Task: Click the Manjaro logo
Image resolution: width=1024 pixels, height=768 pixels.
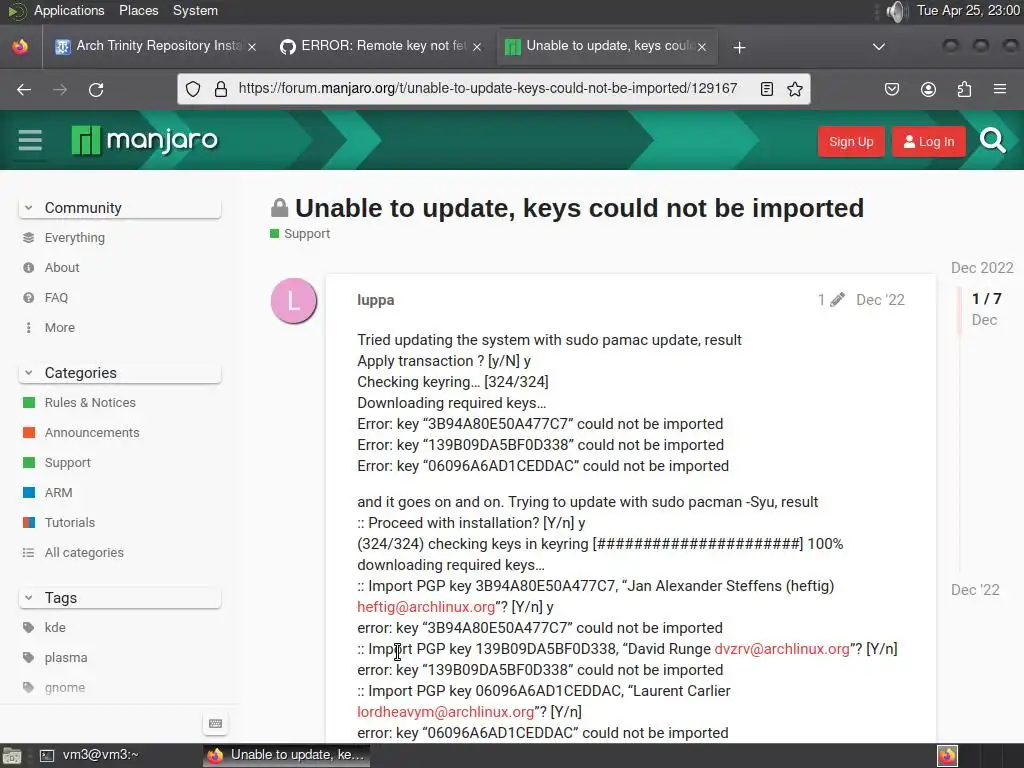Action: point(144,140)
